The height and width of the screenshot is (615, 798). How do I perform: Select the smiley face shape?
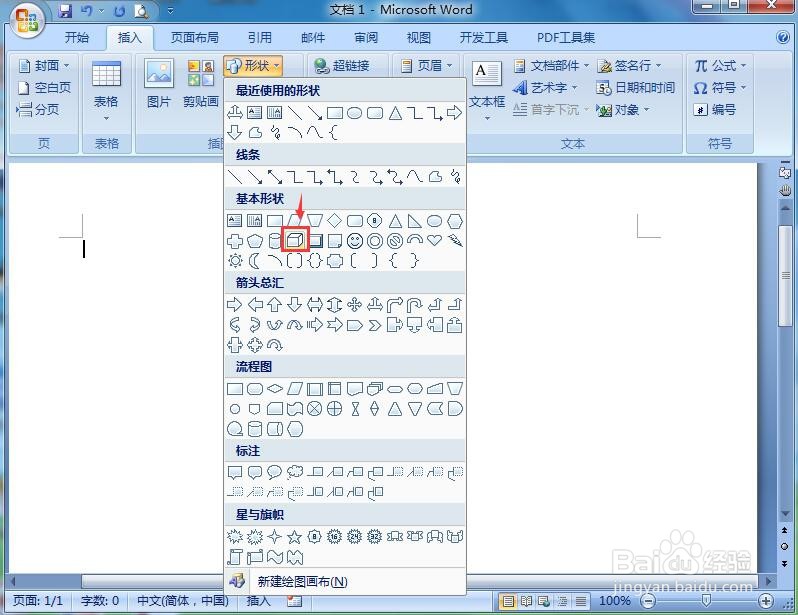pyautogui.click(x=355, y=241)
